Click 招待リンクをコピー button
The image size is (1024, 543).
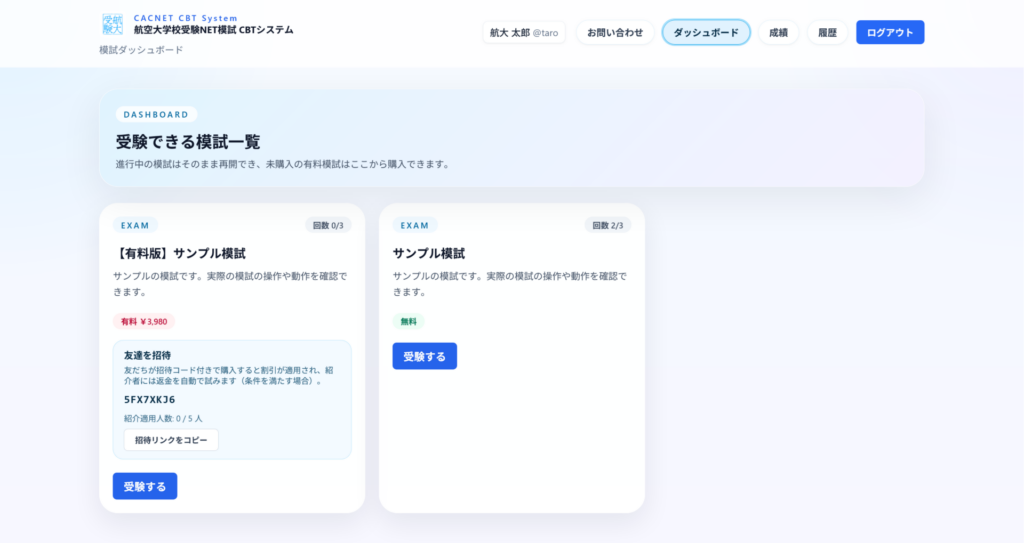pos(171,440)
